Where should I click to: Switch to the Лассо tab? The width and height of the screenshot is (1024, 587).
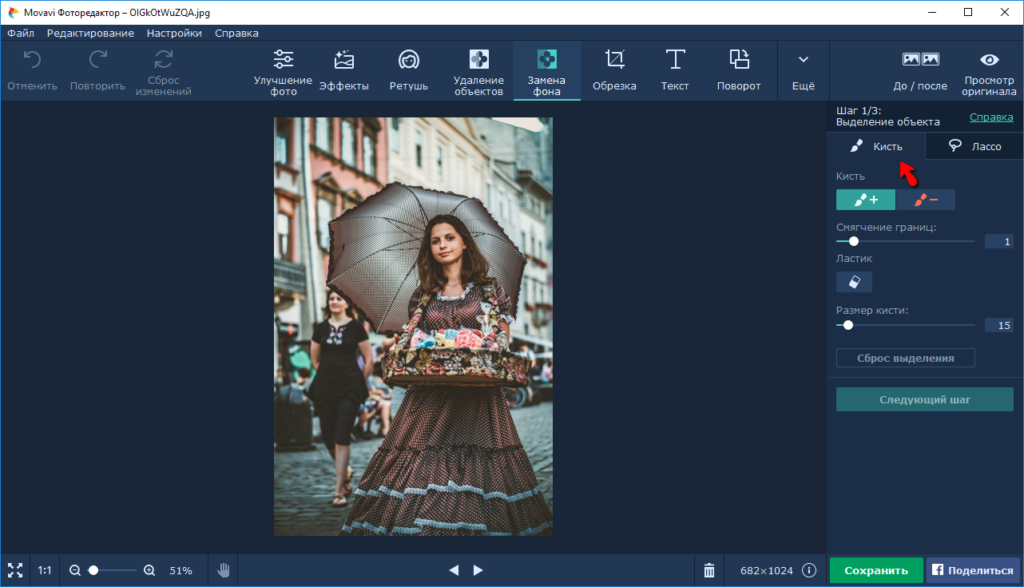click(x=974, y=146)
